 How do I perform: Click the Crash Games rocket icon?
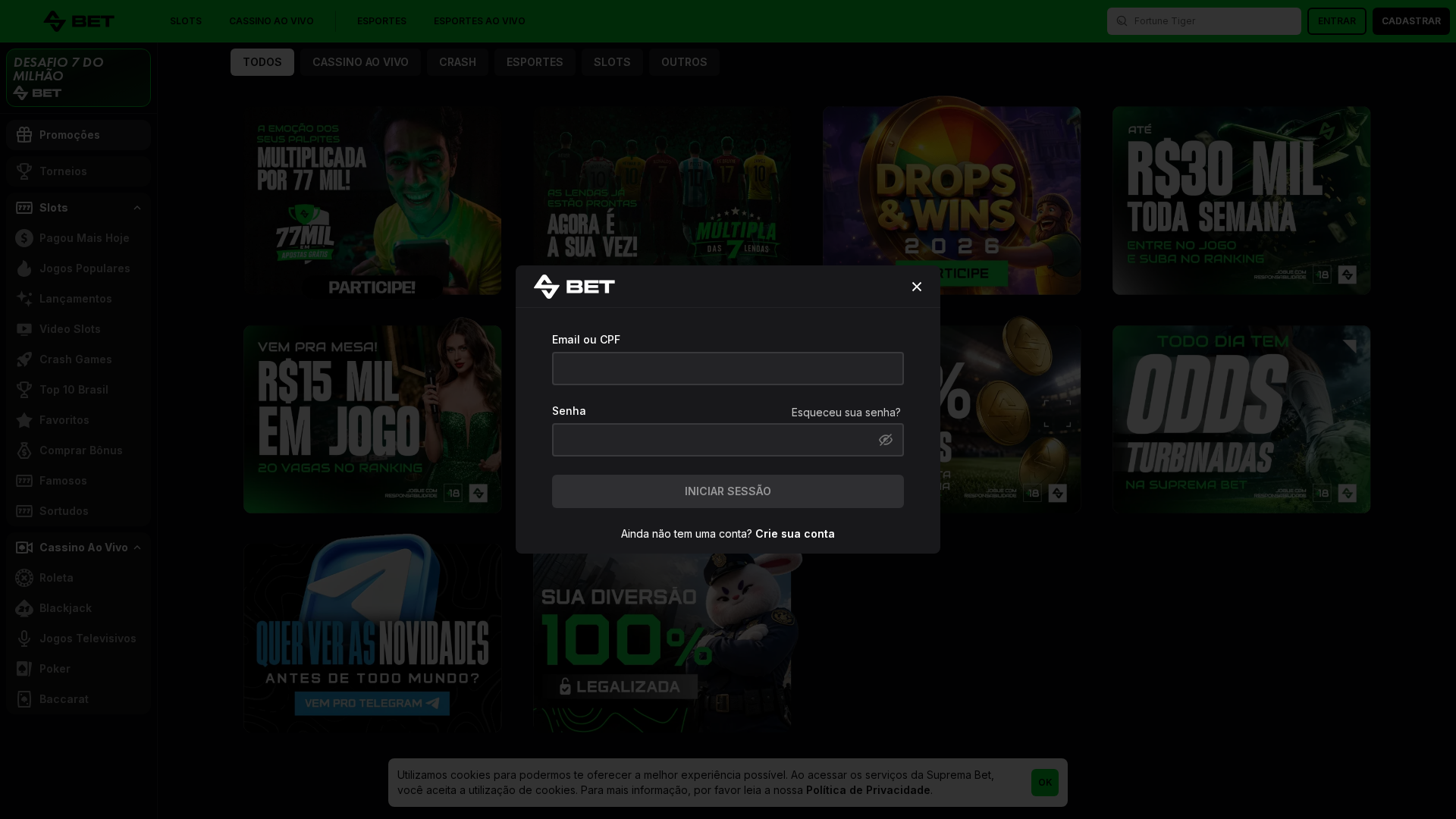coord(24,359)
